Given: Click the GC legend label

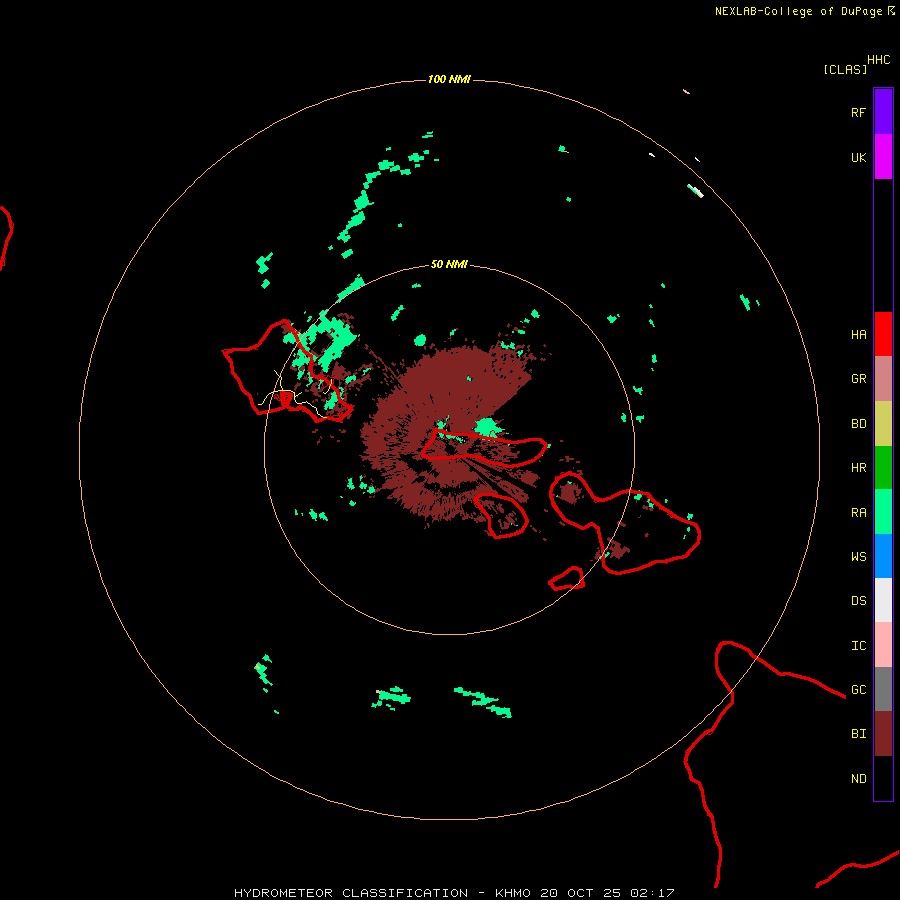Looking at the screenshot, I should 858,690.
